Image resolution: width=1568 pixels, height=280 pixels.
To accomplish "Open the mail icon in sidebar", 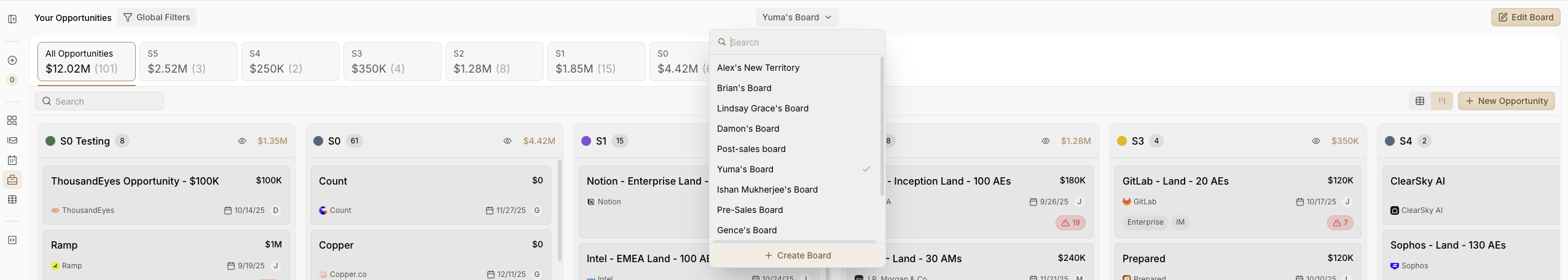I will [x=12, y=140].
